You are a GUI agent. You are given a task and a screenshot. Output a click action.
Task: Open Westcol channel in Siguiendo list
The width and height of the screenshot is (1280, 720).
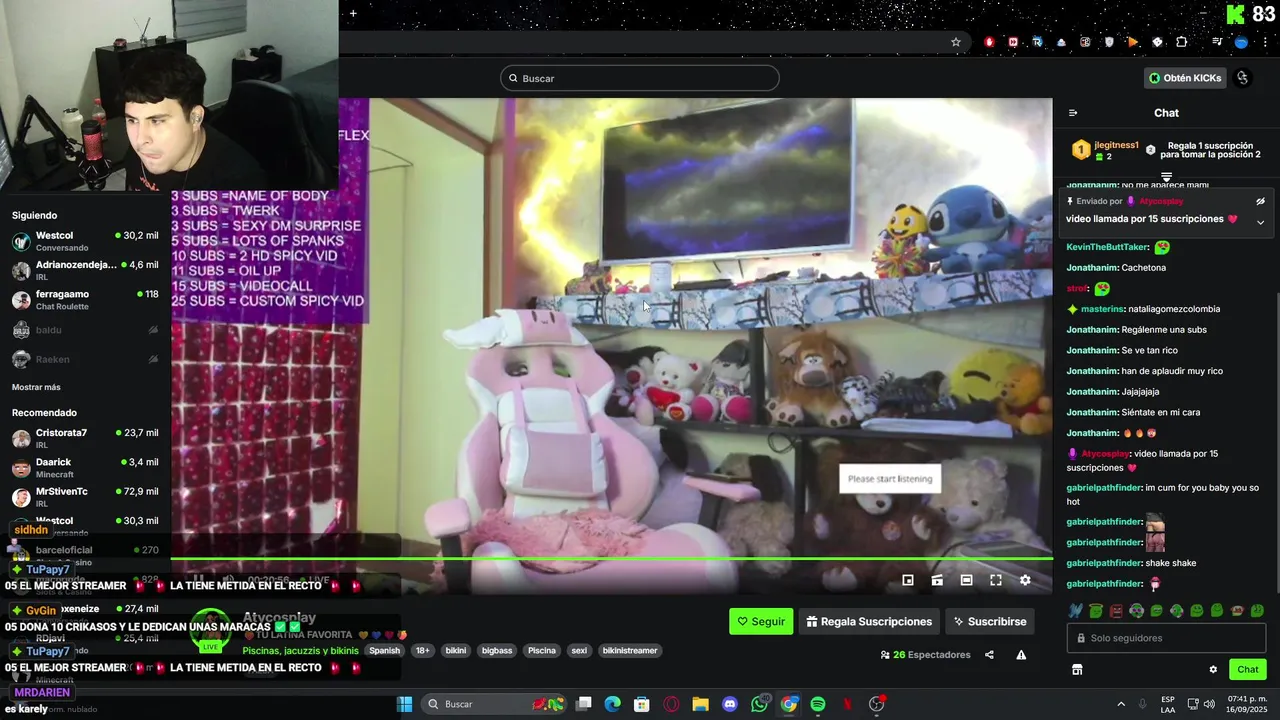(x=85, y=241)
